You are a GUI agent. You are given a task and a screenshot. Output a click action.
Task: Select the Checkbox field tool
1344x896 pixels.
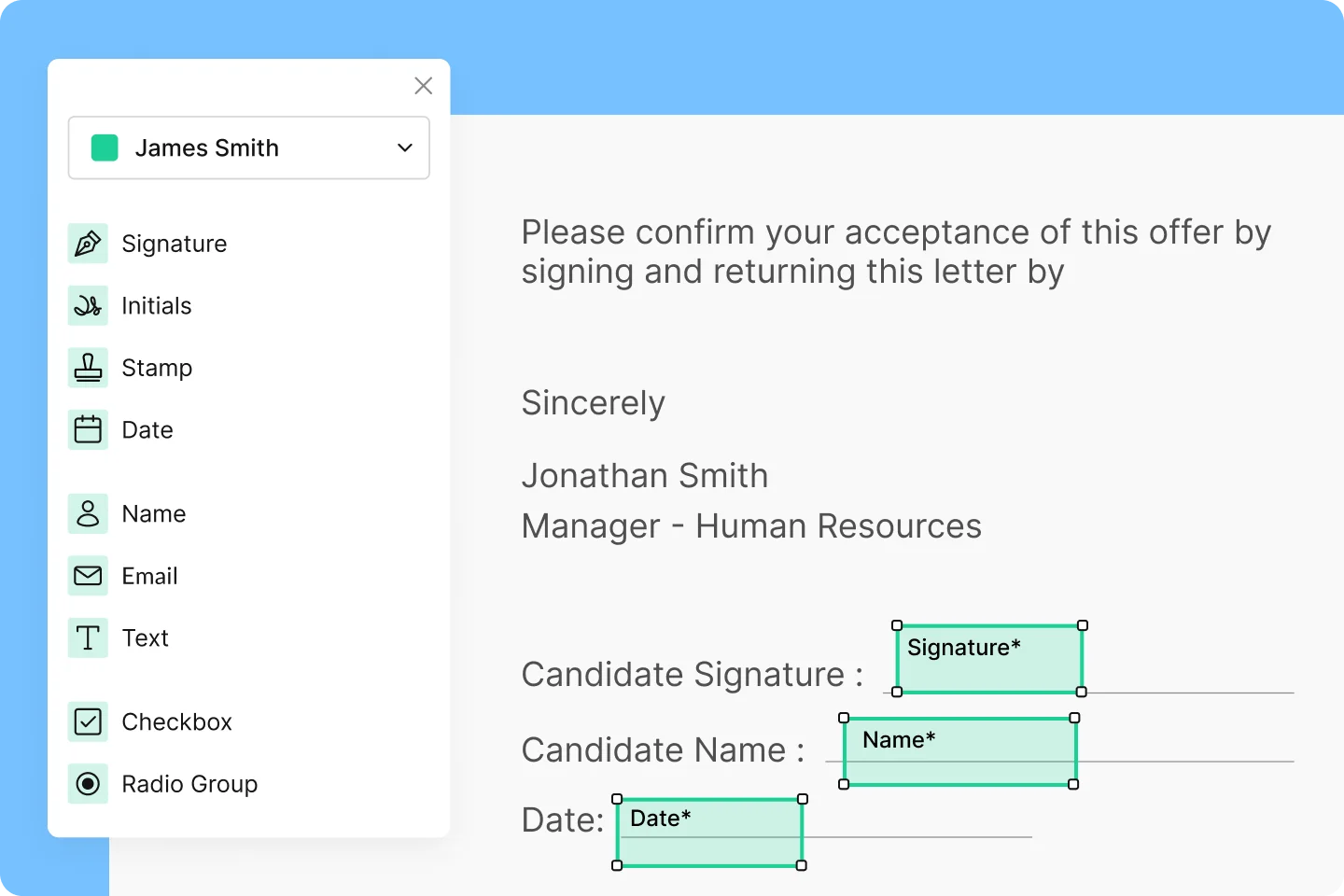(x=176, y=721)
